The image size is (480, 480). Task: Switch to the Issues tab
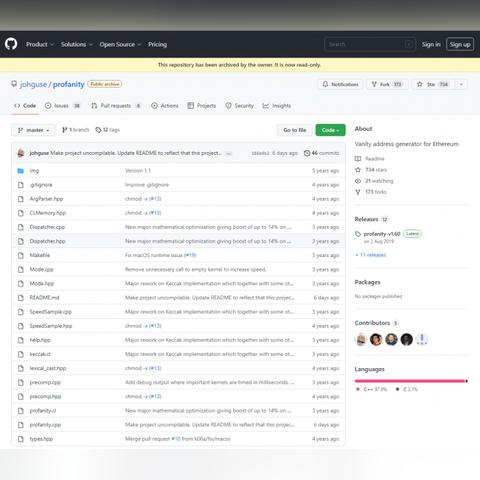(63, 106)
